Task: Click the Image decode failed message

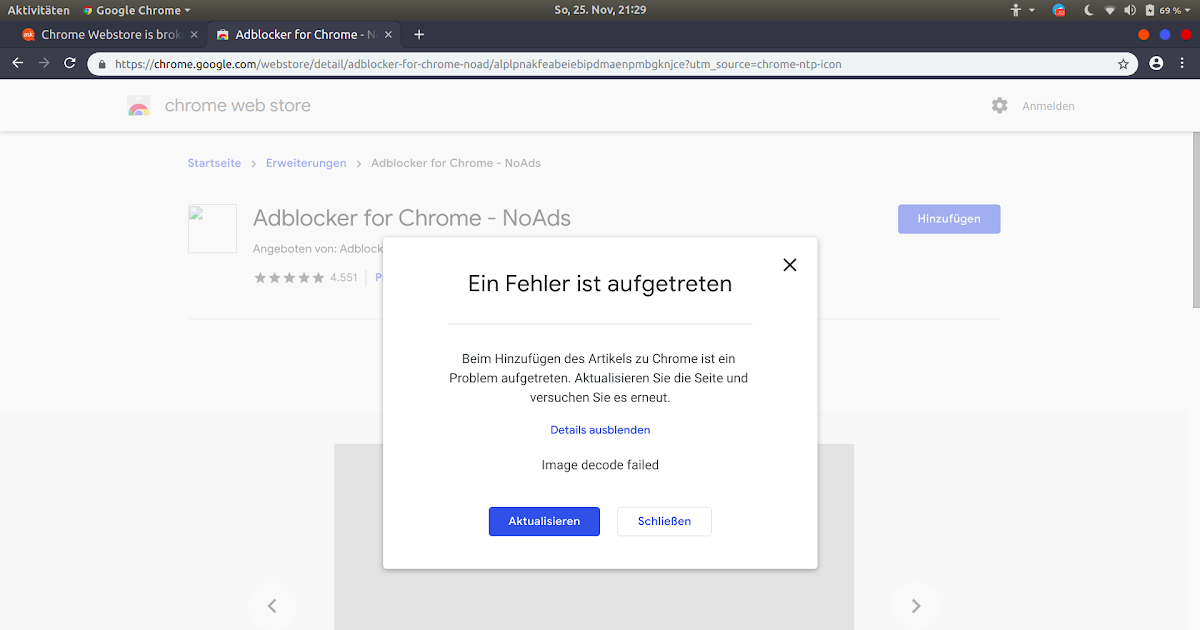Action: click(x=600, y=465)
